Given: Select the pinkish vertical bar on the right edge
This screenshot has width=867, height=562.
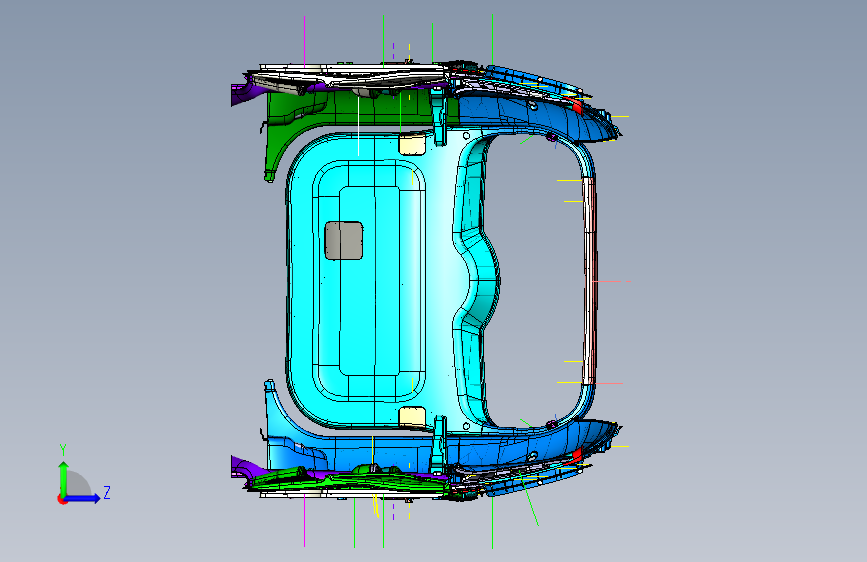Looking at the screenshot, I should point(589,280).
